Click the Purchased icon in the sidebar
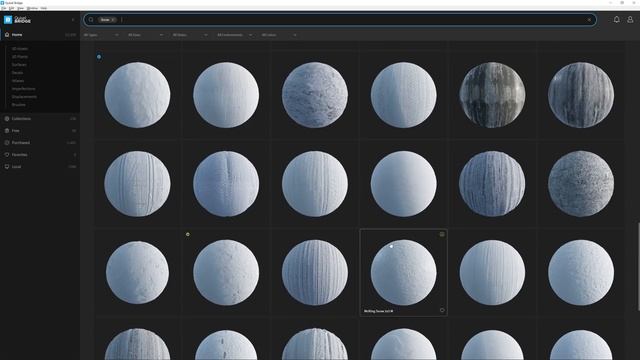 (x=7, y=143)
